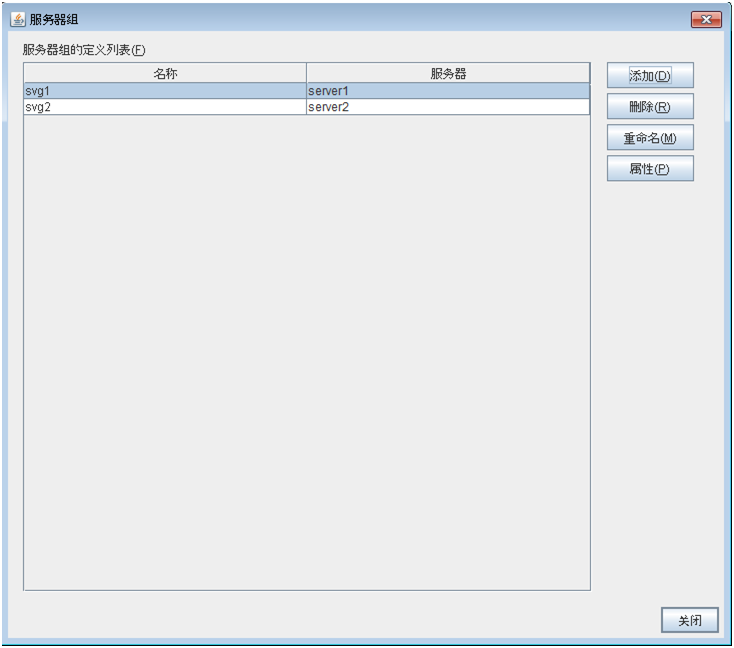The height and width of the screenshot is (648, 734).
Task: Click the 服务器 column header
Action: [448, 74]
